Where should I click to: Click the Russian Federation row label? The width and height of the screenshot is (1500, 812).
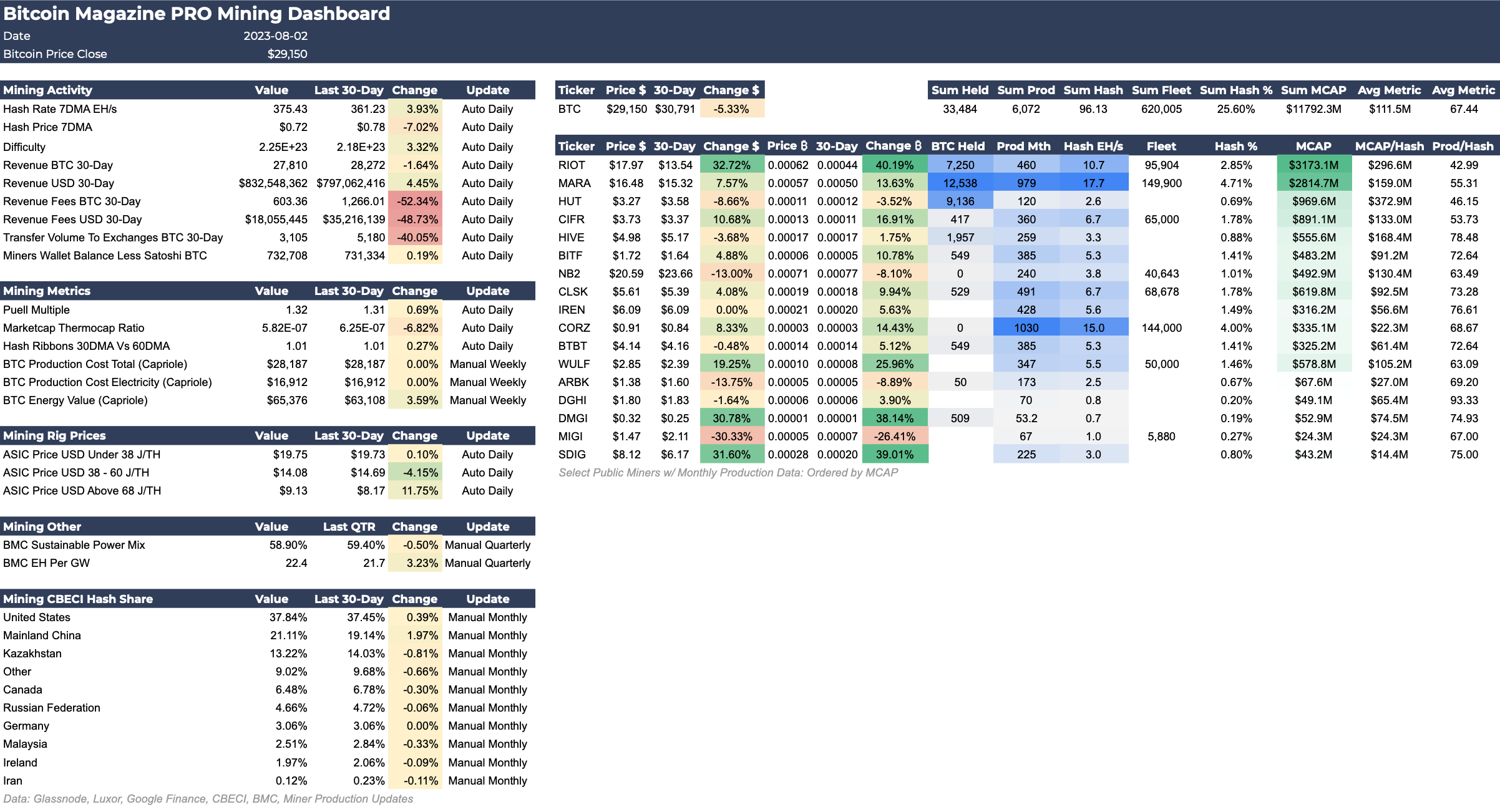click(x=51, y=708)
